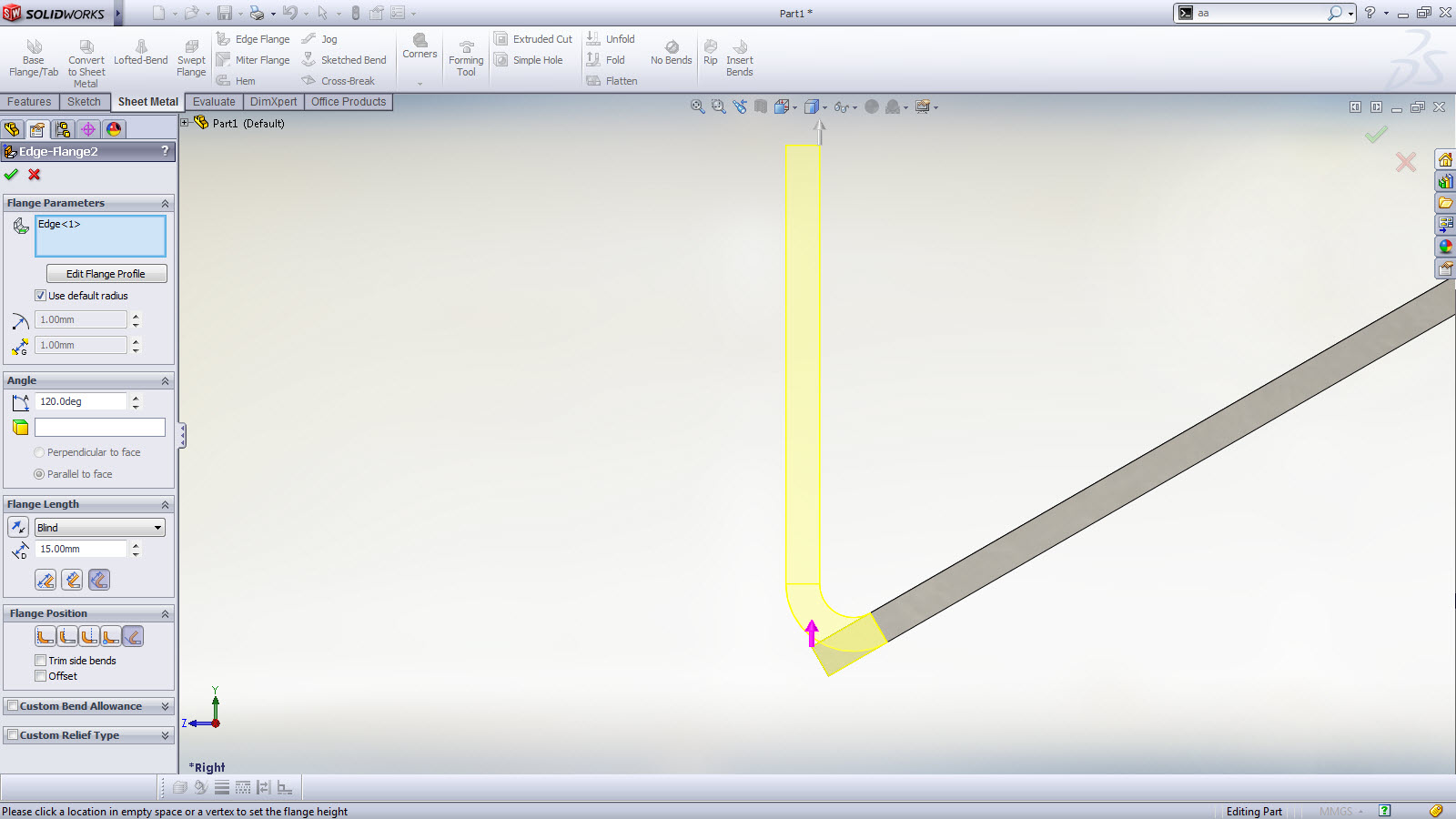
Task: Click the Insert Bends button
Action: pos(739,59)
